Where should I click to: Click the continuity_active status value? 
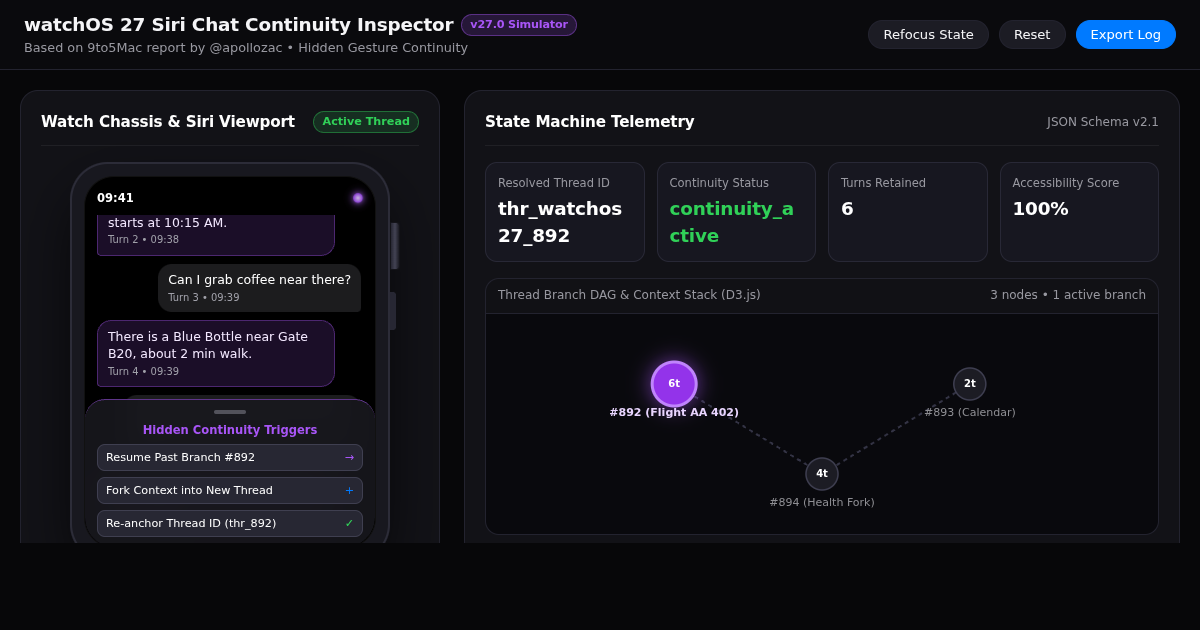pos(732,222)
